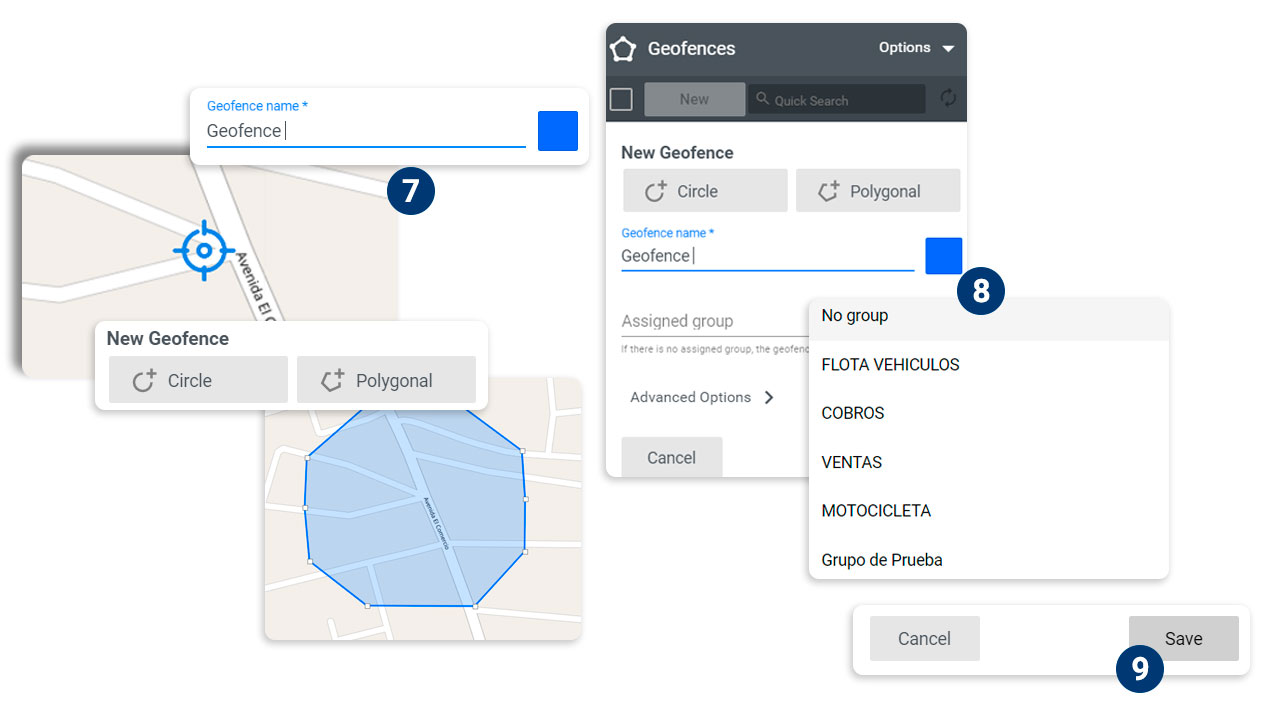Open the Options dropdown
1280x720 pixels.
pyautogui.click(x=915, y=48)
